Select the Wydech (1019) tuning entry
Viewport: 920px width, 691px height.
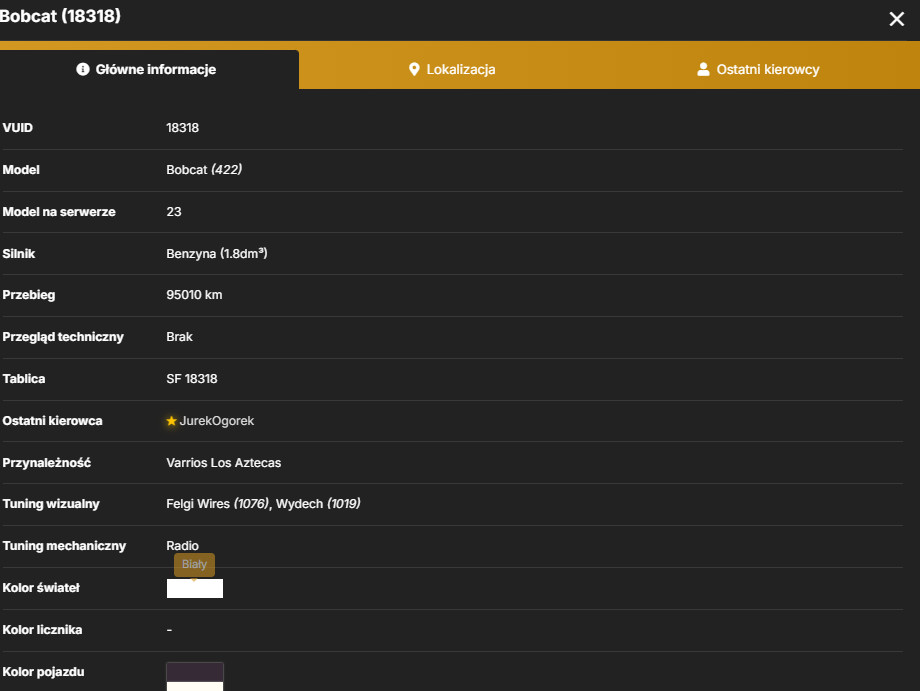[x=318, y=504]
